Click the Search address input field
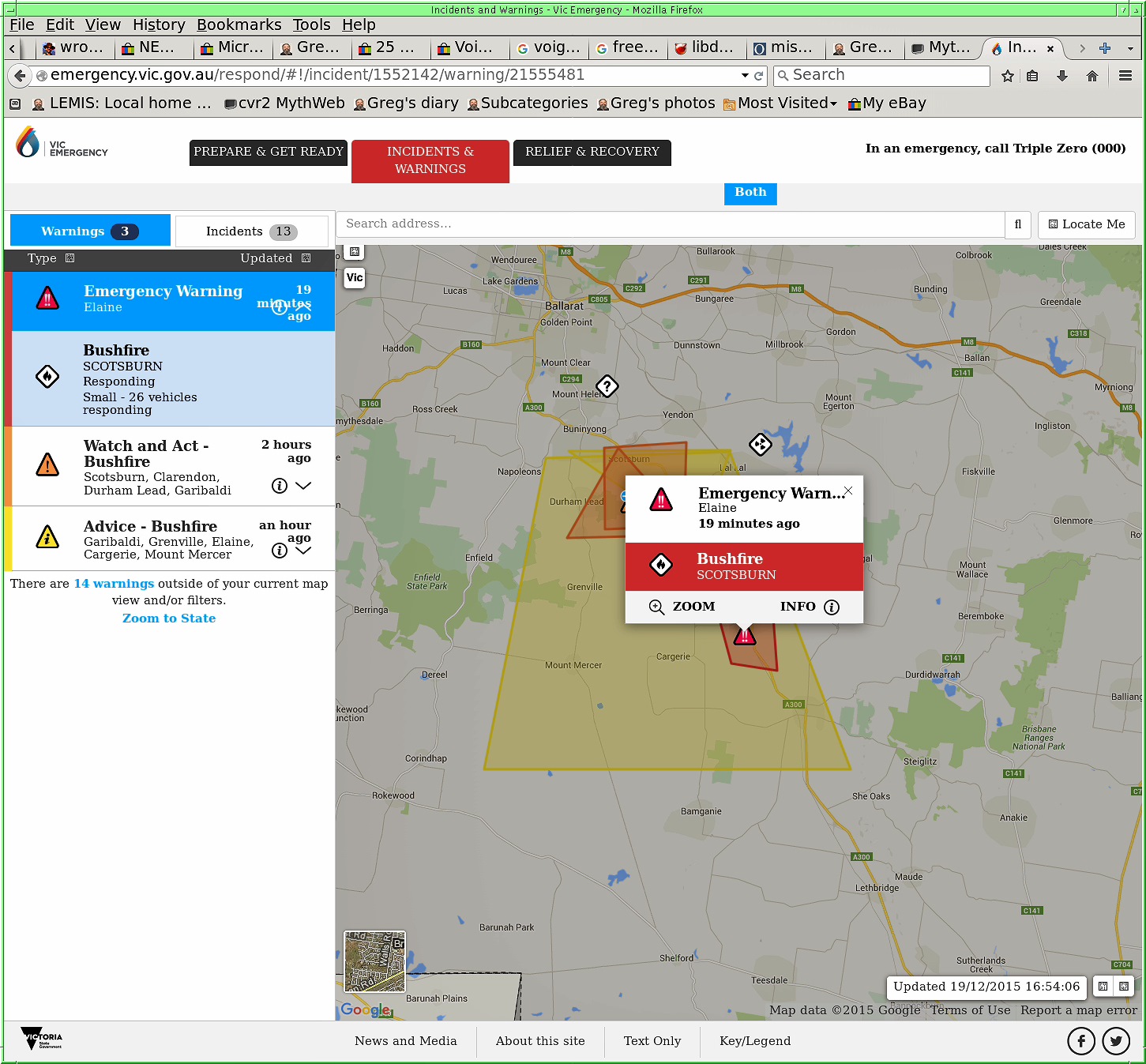This screenshot has height=1064, width=1146. [670, 224]
